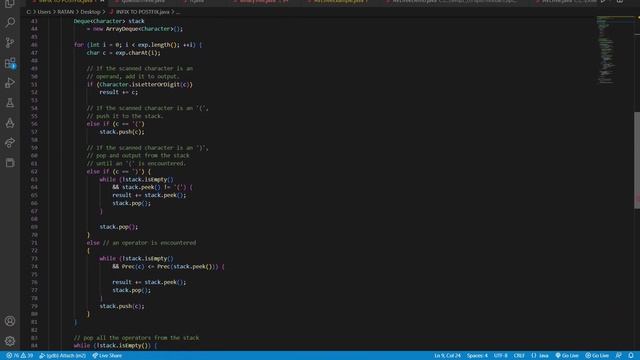Image resolution: width=640 pixels, height=360 pixels.
Task: Change end of line sequence CRLF
Action: [x=519, y=356]
